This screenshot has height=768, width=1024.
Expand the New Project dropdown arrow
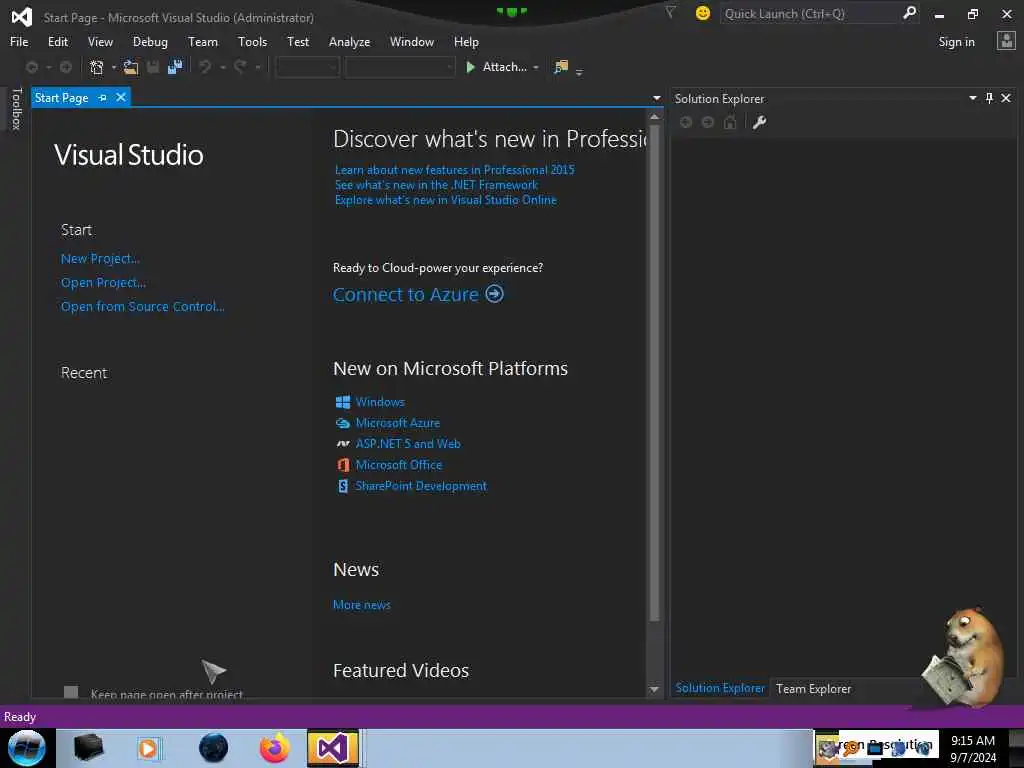point(114,67)
